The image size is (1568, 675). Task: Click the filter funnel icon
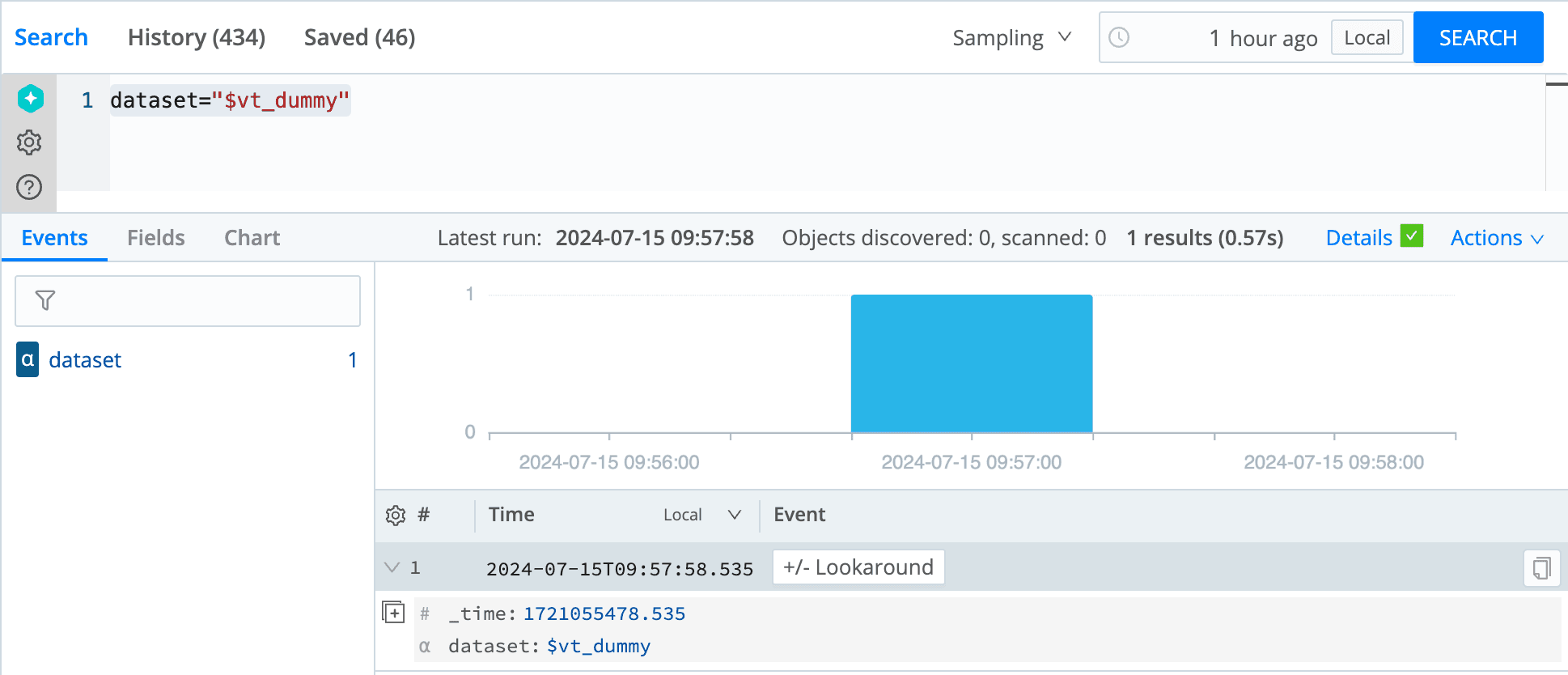(x=45, y=300)
